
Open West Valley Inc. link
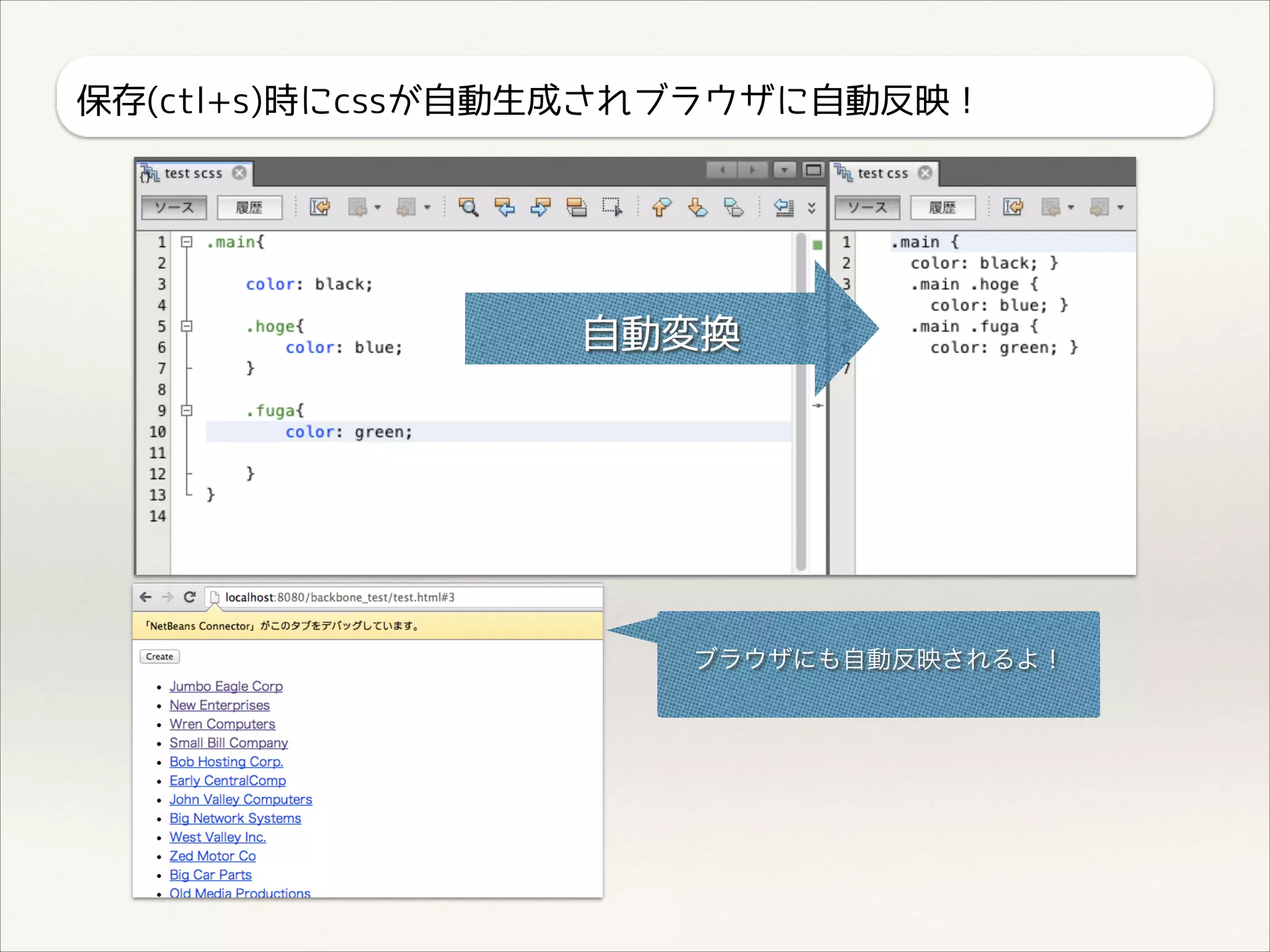(x=218, y=837)
